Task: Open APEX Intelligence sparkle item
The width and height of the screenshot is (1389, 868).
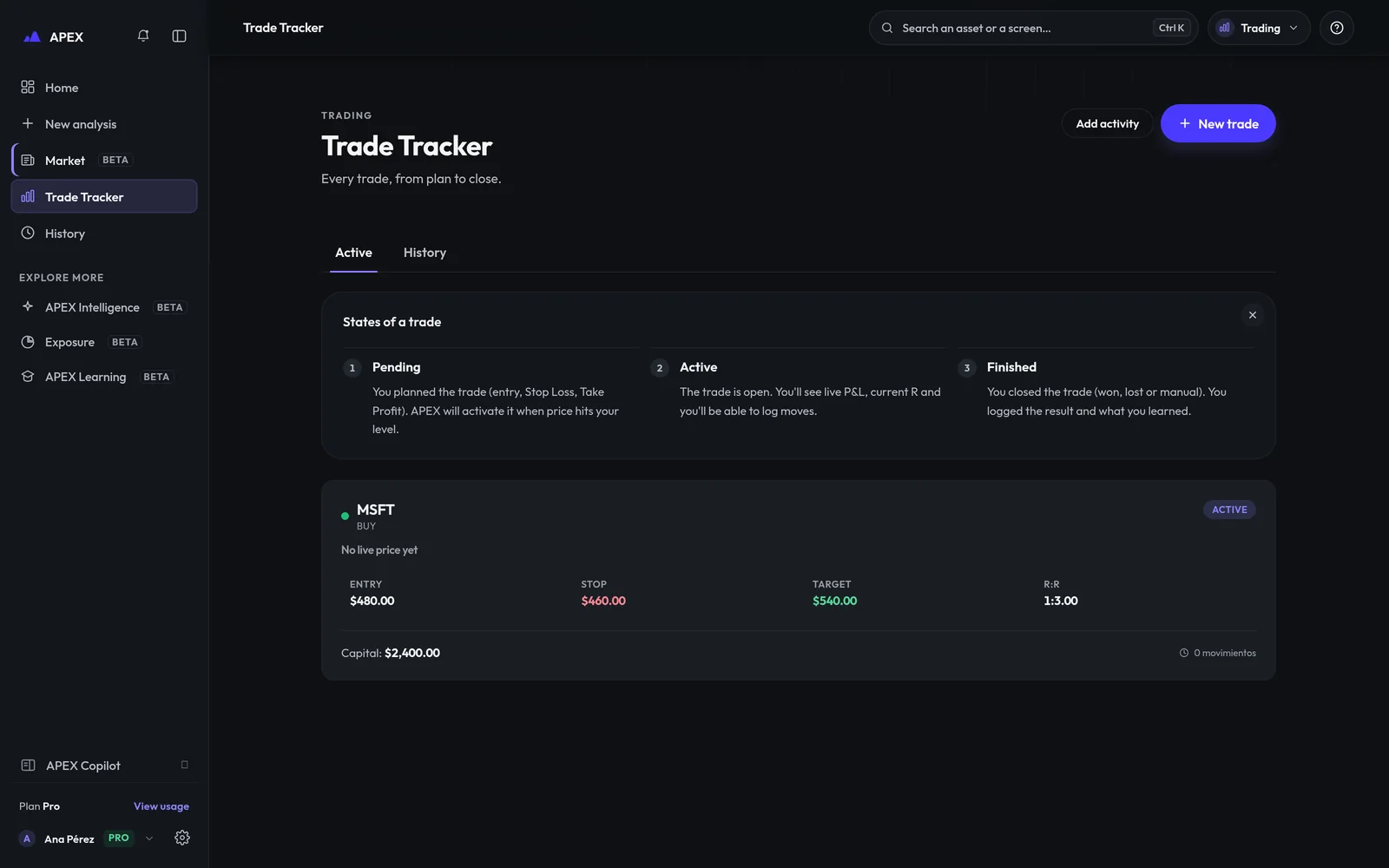Action: tap(104, 307)
